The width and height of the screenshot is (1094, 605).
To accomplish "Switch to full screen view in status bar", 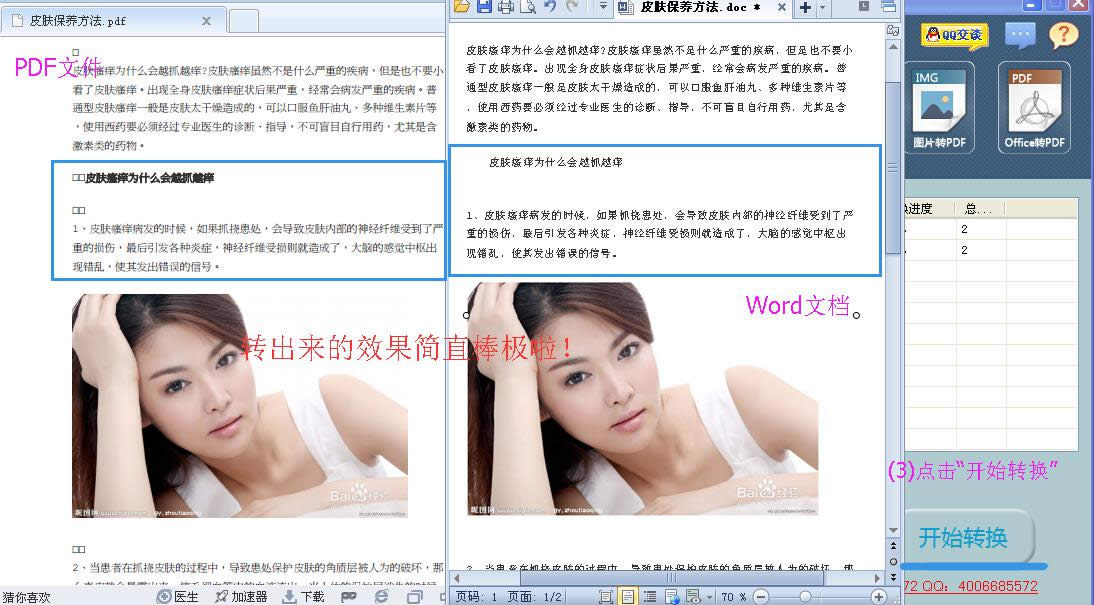I will [606, 597].
